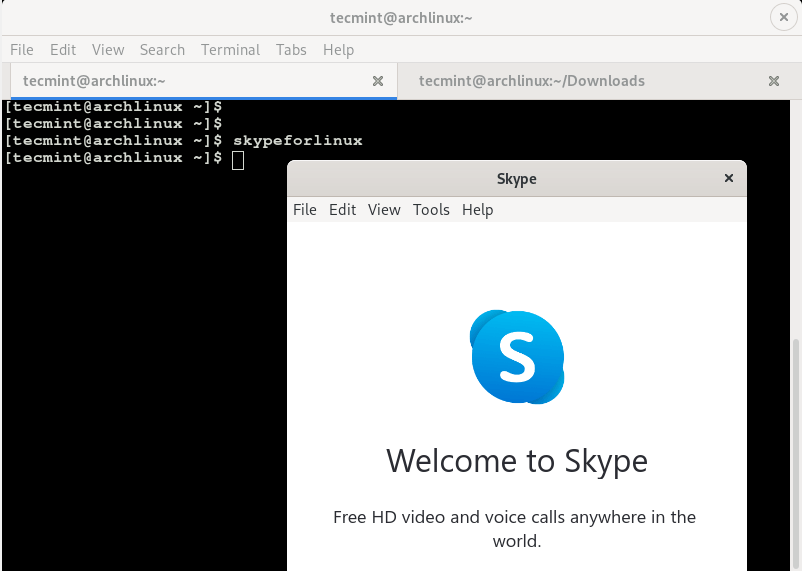
Task: Close the ~/Downloads terminal tab
Action: 774,81
